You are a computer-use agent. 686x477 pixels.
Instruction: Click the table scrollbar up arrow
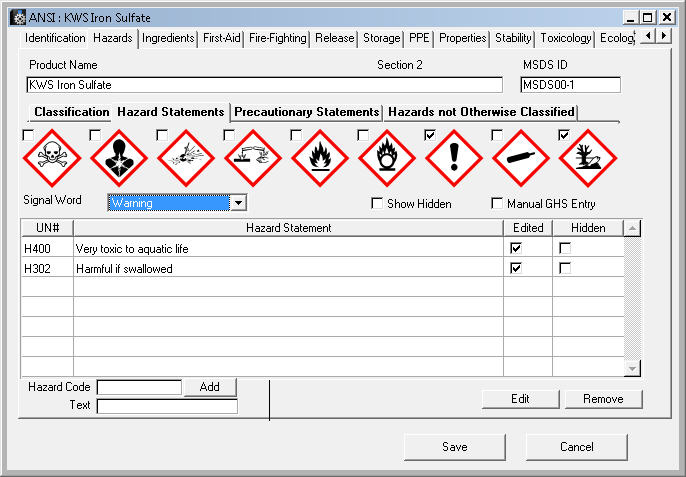click(x=632, y=228)
